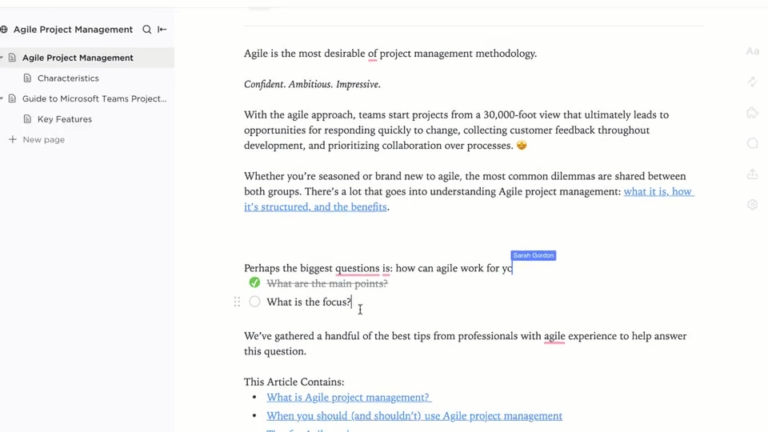Screen dimensions: 768x432
Task: Select the Guide to Microsoft Teams Project page
Action: 94,99
